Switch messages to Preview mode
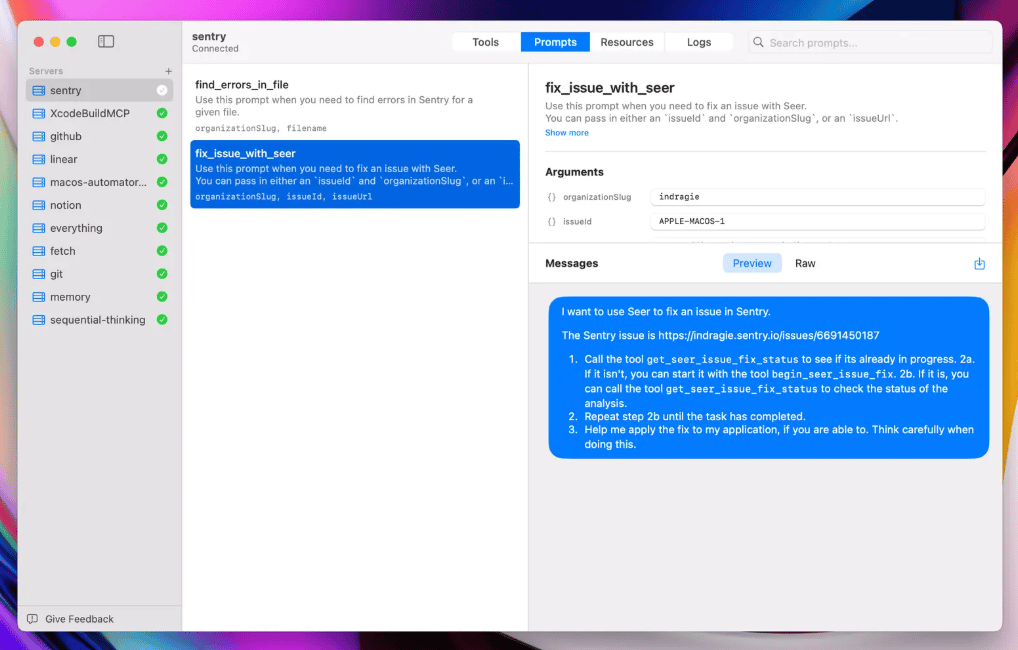This screenshot has height=650, width=1018. (x=752, y=263)
